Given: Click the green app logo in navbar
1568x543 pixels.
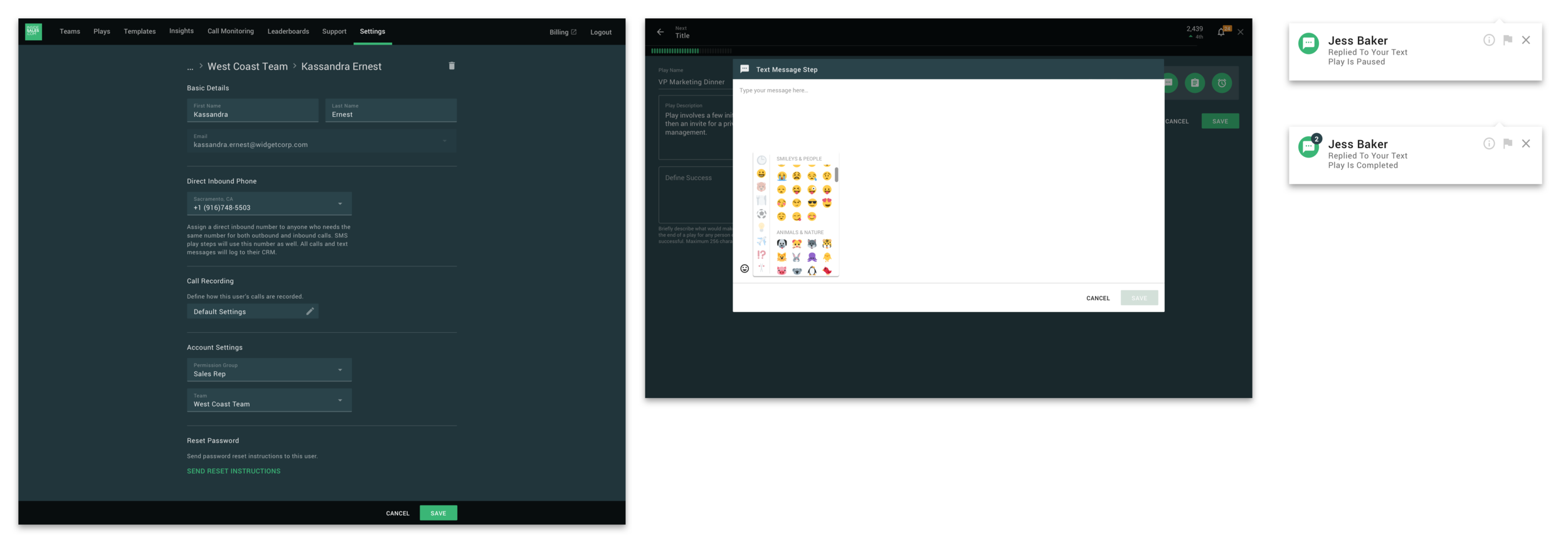Looking at the screenshot, I should (x=33, y=31).
